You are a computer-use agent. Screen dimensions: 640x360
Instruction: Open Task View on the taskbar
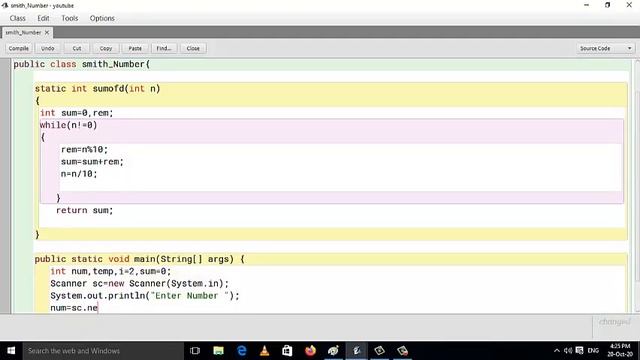click(195, 351)
